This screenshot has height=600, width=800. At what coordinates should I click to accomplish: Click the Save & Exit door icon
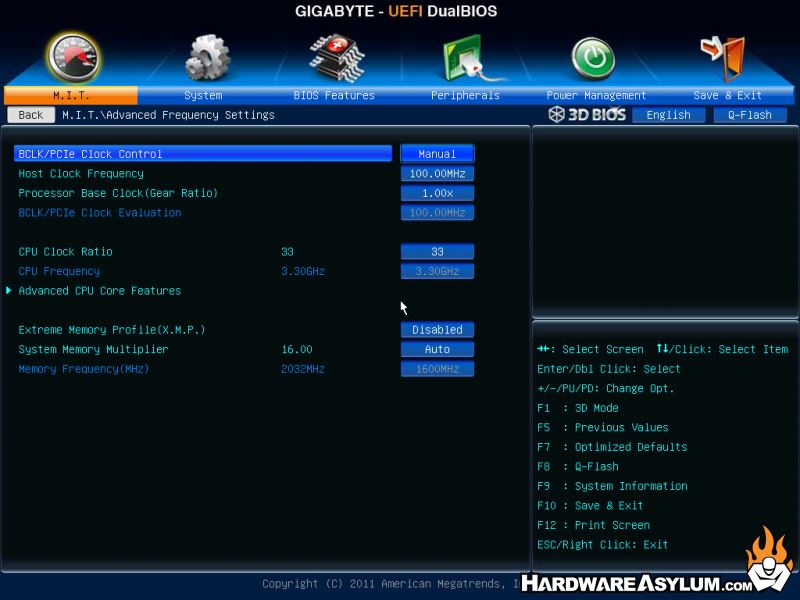click(x=723, y=59)
